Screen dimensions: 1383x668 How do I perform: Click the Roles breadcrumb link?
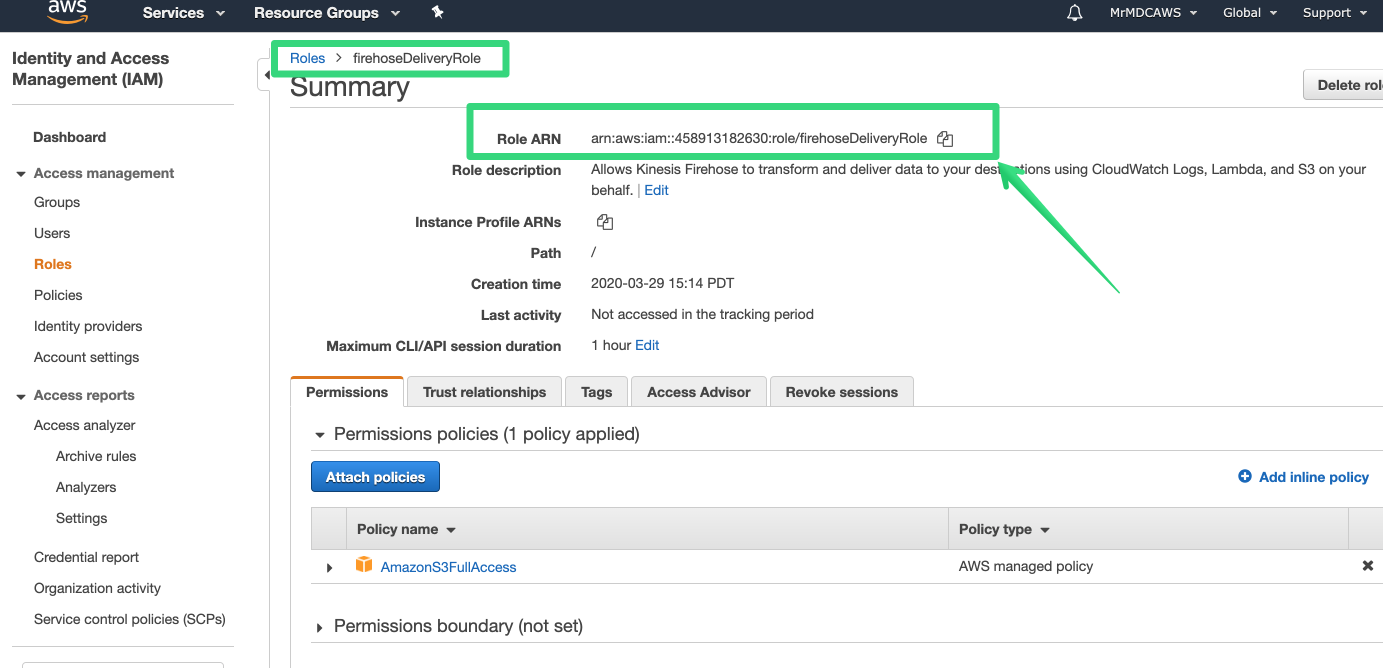point(308,58)
